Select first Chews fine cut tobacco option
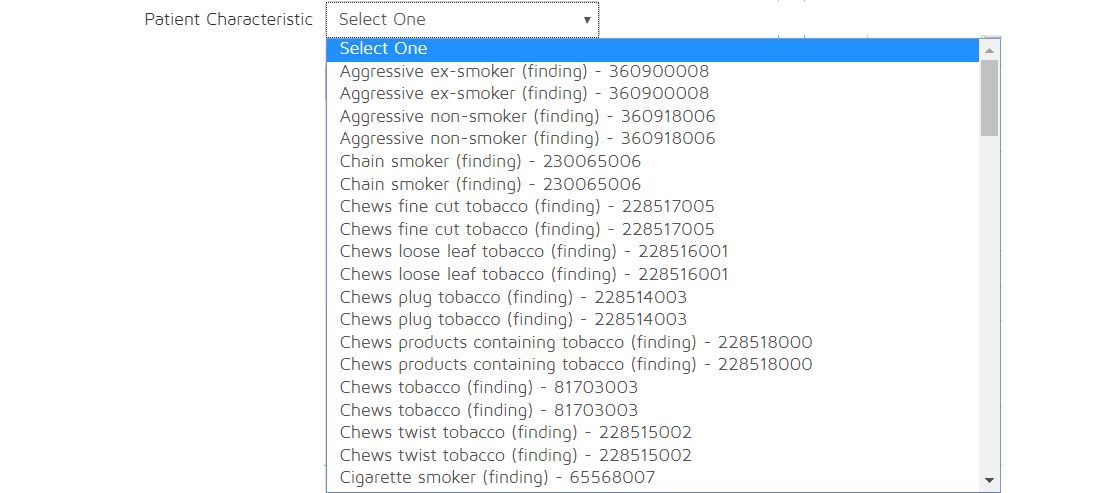The width and height of the screenshot is (1120, 493). (x=527, y=207)
